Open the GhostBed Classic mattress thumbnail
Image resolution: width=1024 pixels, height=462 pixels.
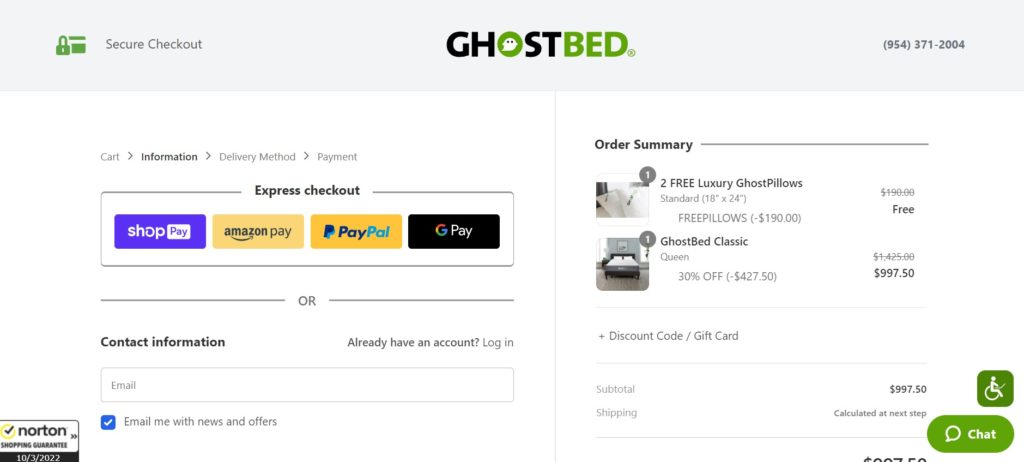[x=622, y=264]
